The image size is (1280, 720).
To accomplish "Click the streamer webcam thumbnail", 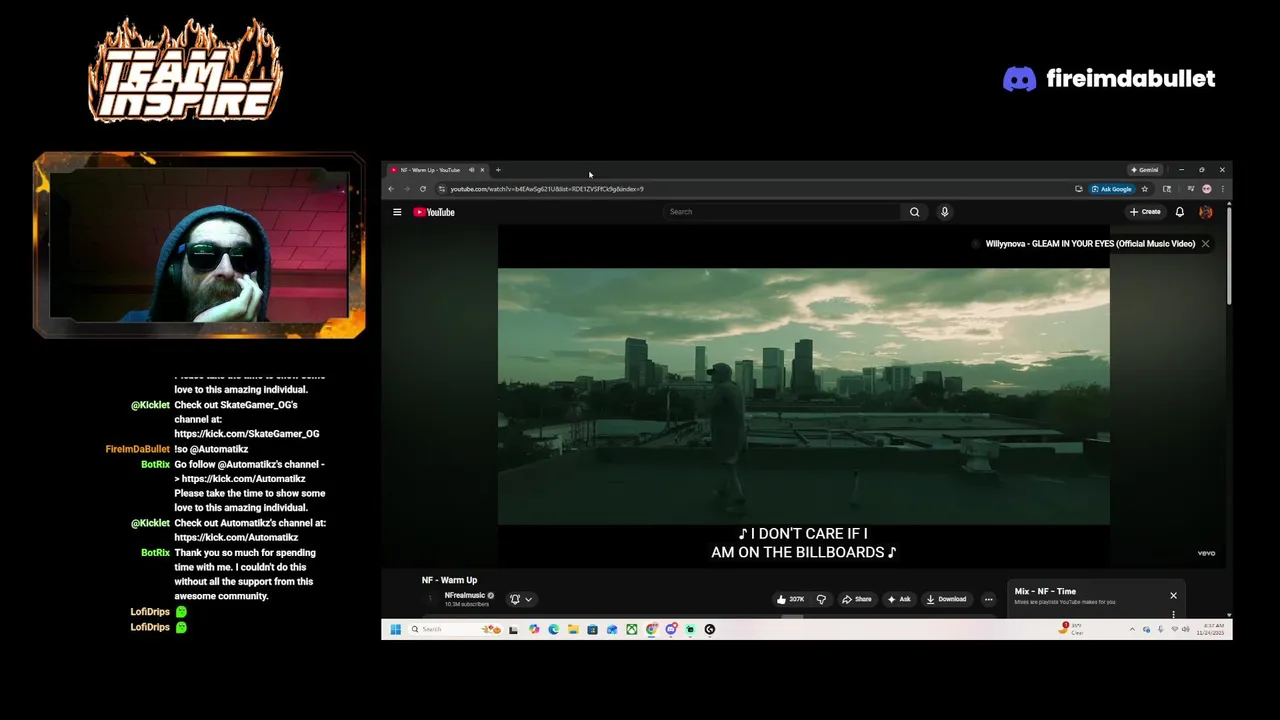I will coord(199,246).
